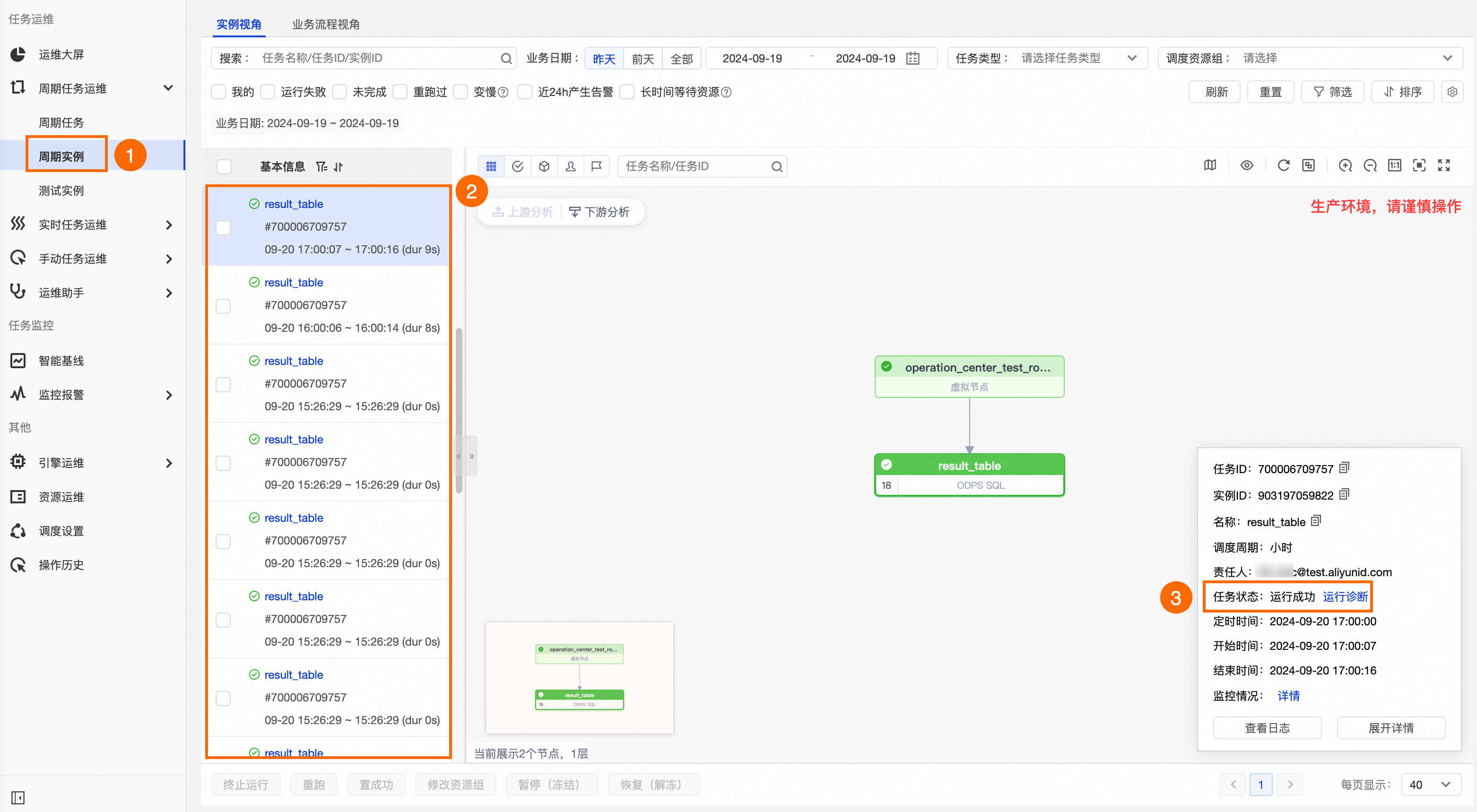This screenshot has width=1477, height=812.
Task: Select the flag icon in DAG toolbar
Action: (x=596, y=166)
